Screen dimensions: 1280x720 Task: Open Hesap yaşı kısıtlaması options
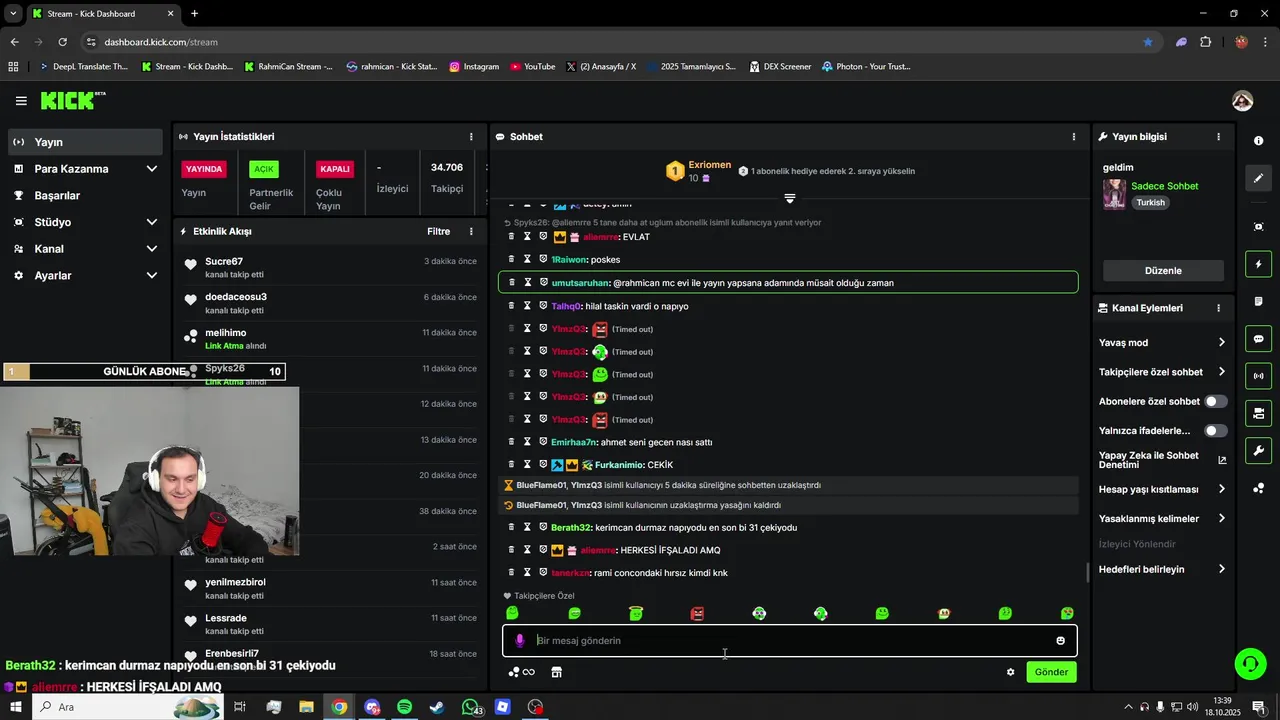[x=1162, y=489]
